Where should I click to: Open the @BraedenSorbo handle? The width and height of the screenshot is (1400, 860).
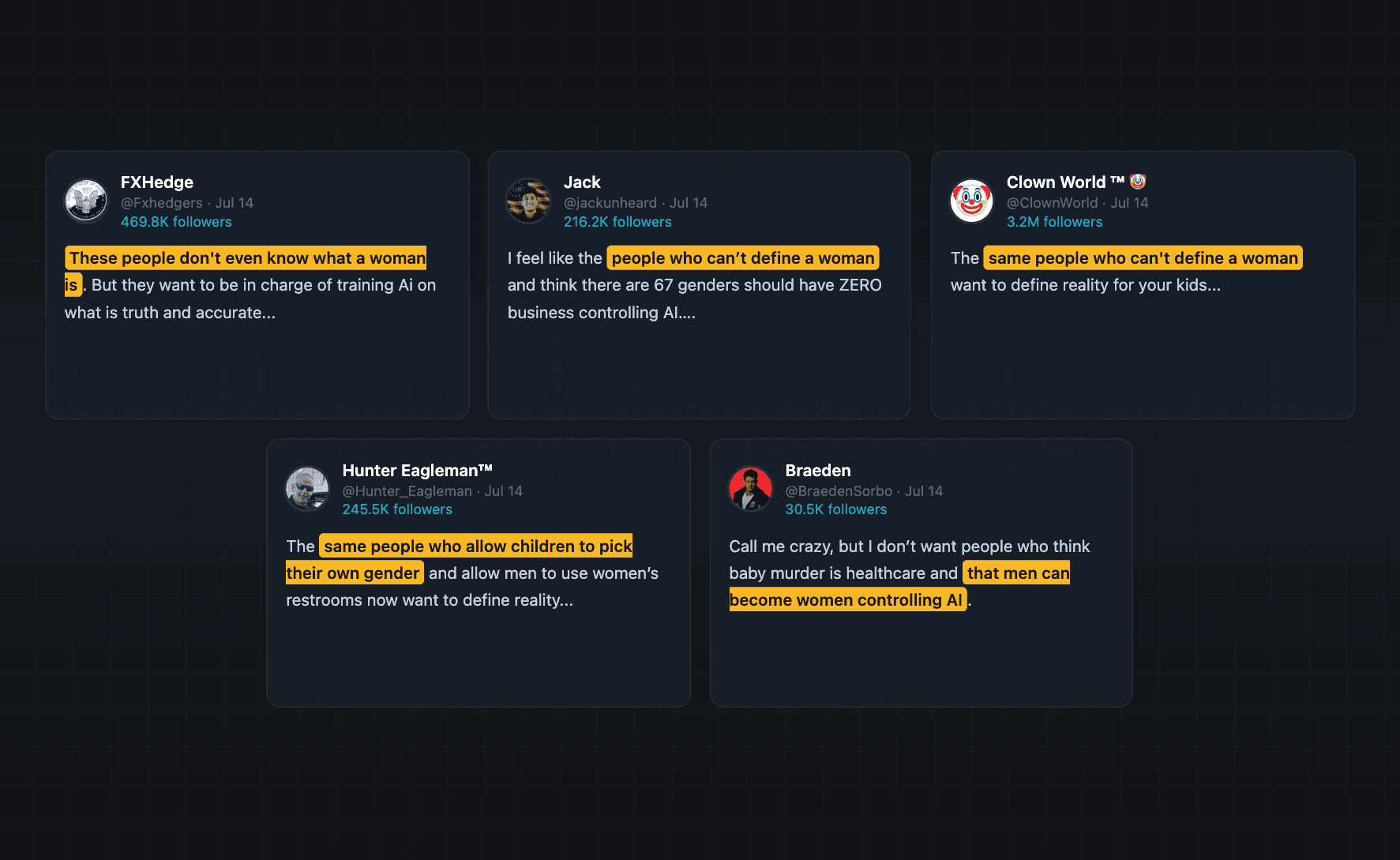pos(839,491)
